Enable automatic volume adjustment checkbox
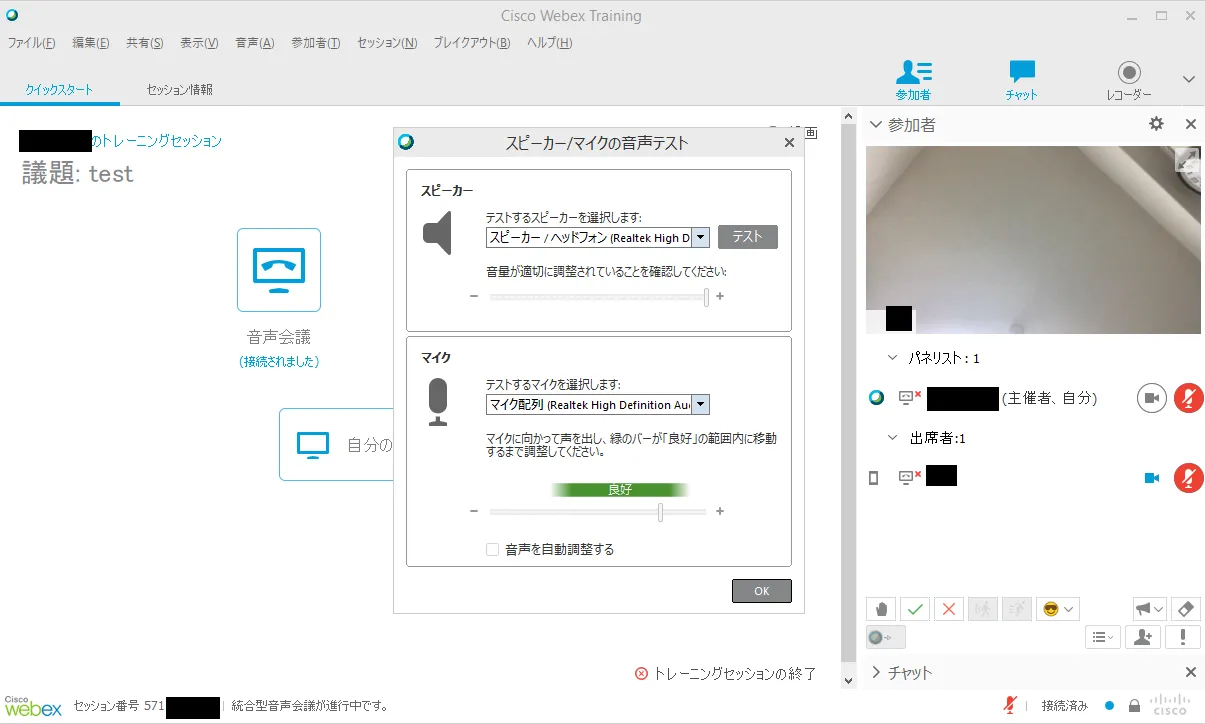The height and width of the screenshot is (724, 1205). click(x=492, y=549)
